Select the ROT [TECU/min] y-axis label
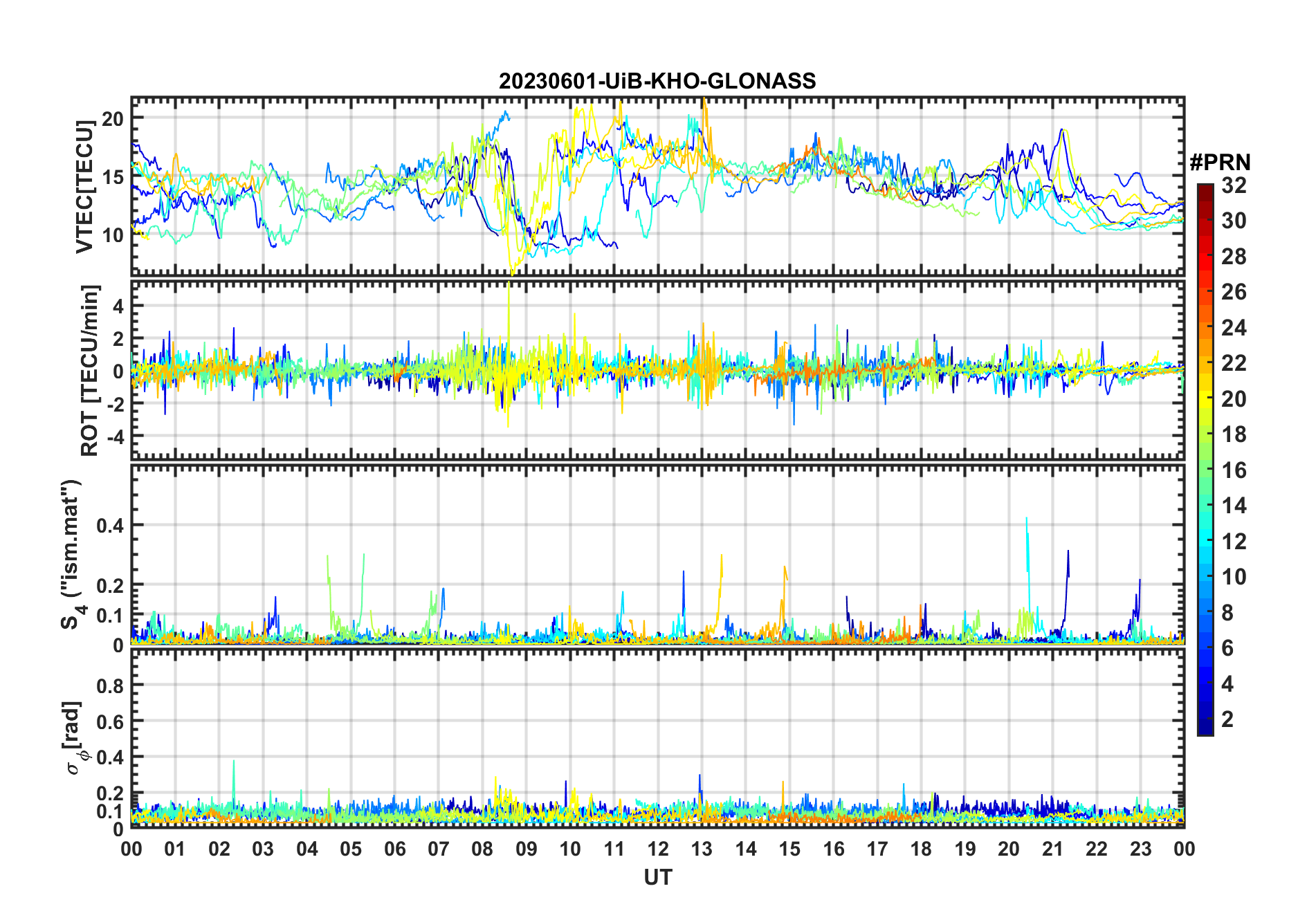Viewport: 1316px width, 920px height. click(x=90, y=370)
